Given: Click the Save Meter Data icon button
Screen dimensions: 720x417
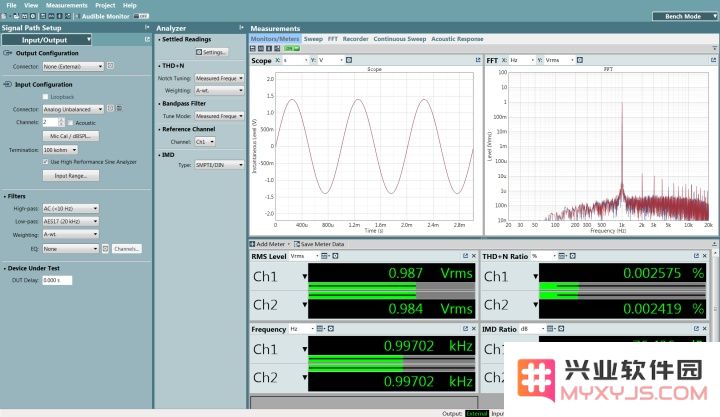Looking at the screenshot, I should point(297,244).
